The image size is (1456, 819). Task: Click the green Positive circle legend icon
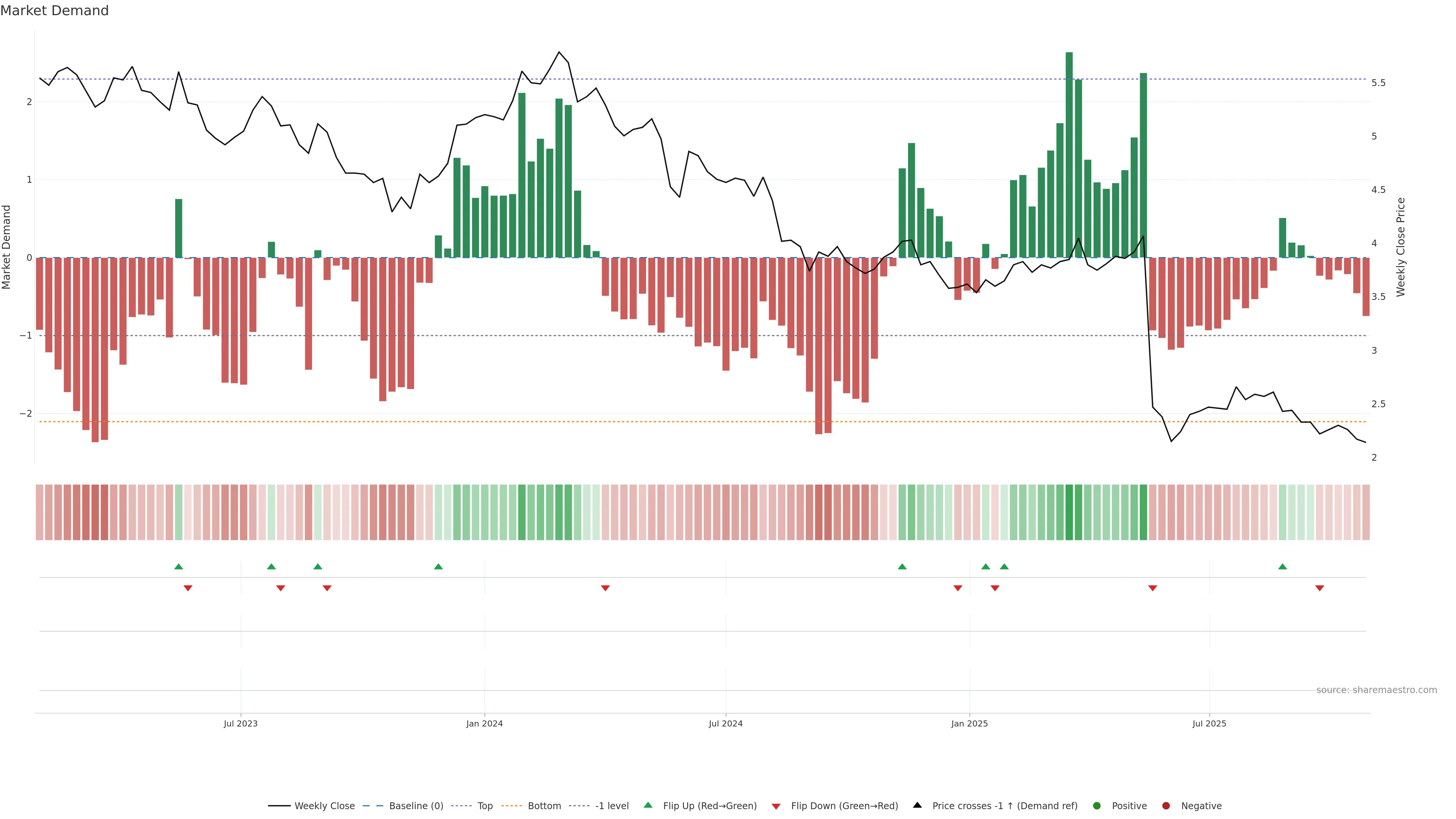[1097, 805]
